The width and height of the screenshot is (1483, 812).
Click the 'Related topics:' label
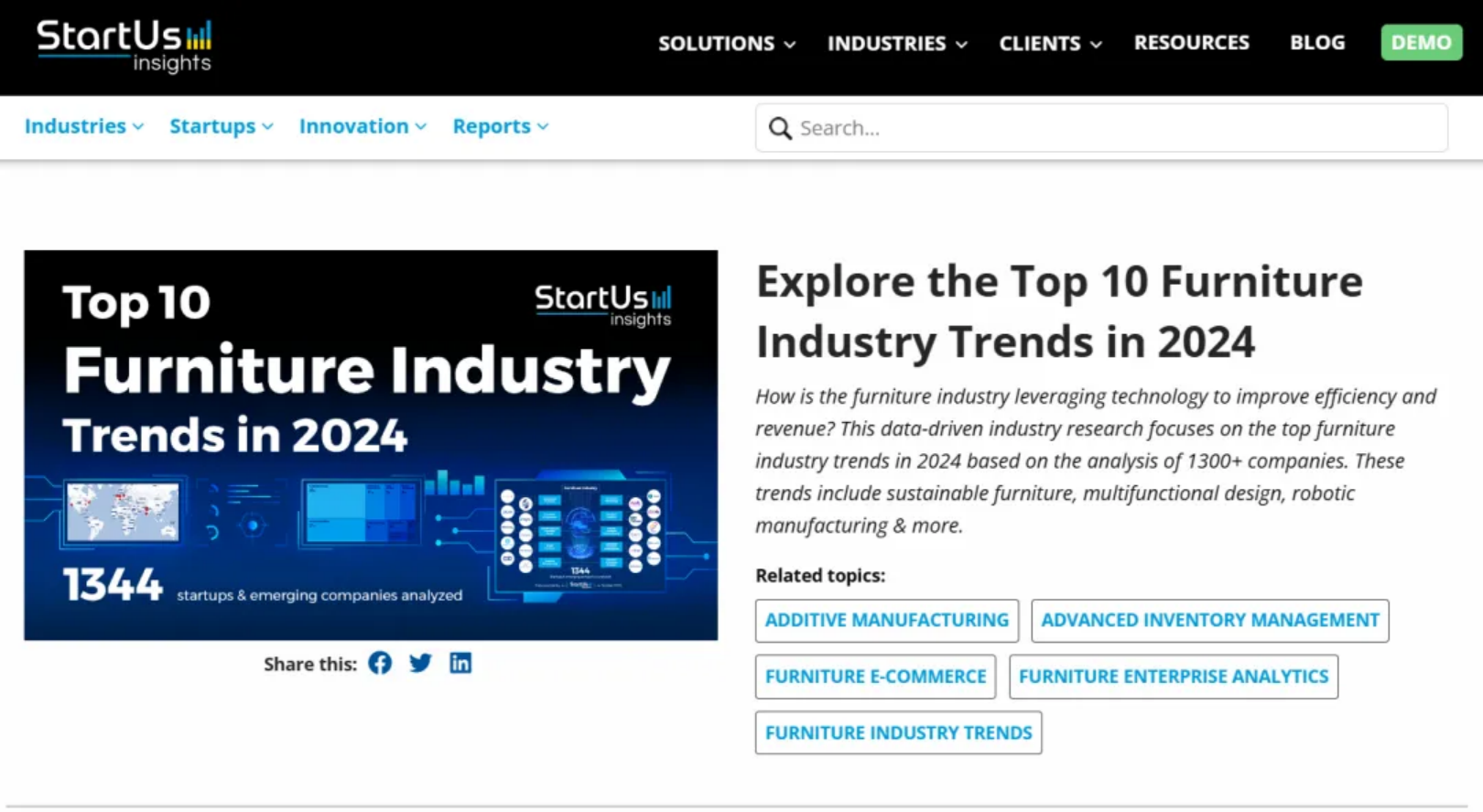click(820, 576)
